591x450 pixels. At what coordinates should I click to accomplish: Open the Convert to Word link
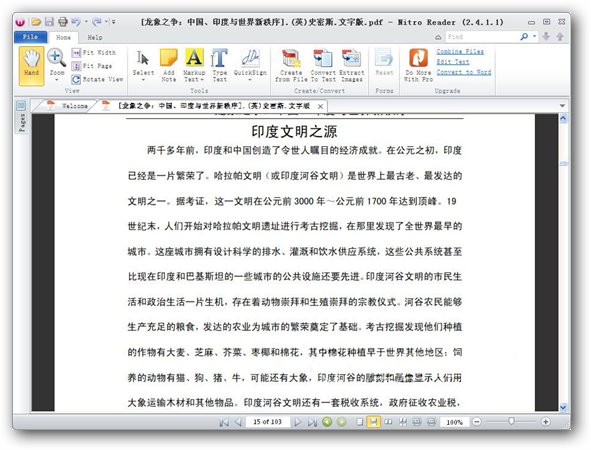tap(464, 72)
